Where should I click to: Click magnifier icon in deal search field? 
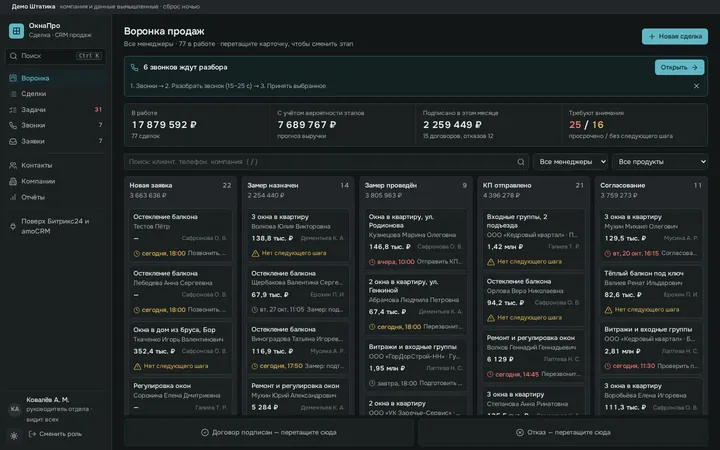click(x=521, y=162)
